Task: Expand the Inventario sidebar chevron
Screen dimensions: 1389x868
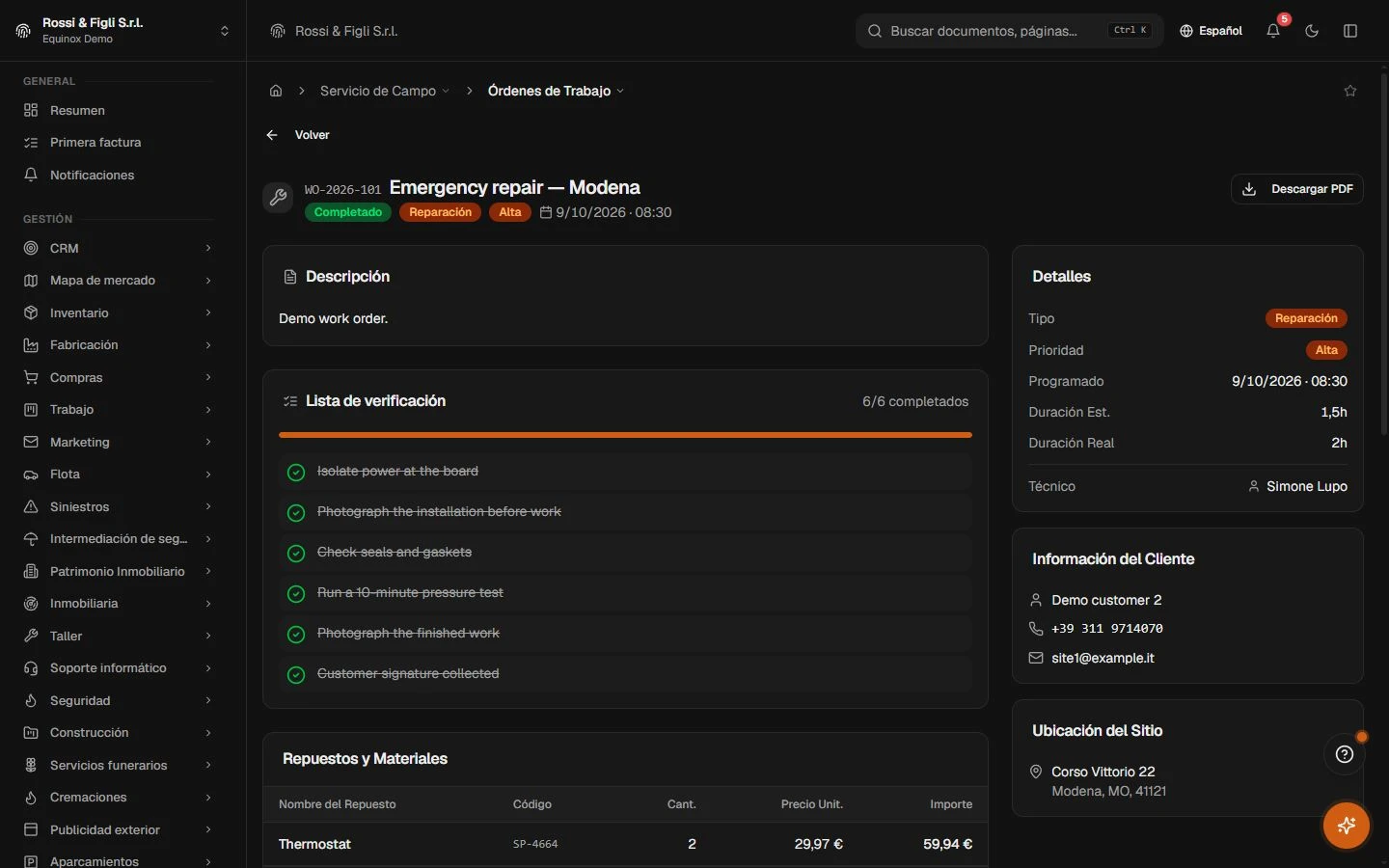Action: coord(208,312)
